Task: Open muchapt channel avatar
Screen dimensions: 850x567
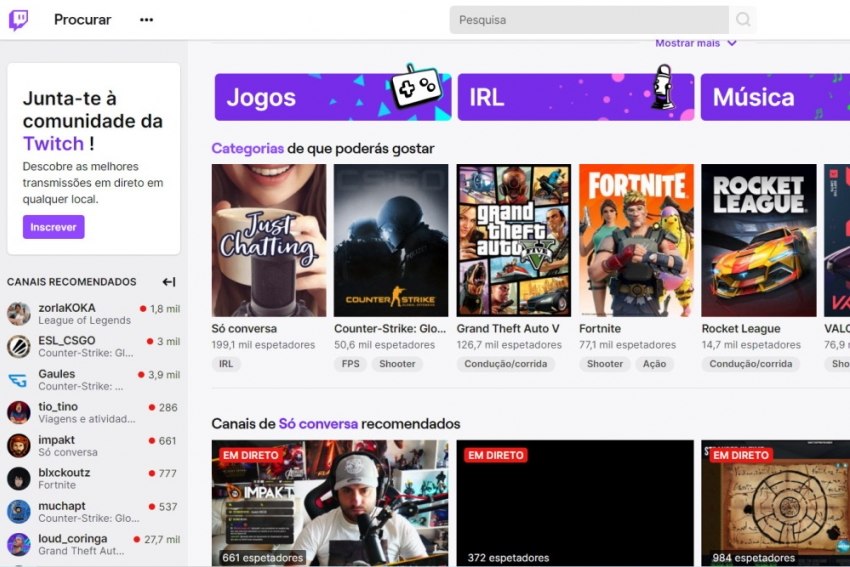Action: [18, 512]
